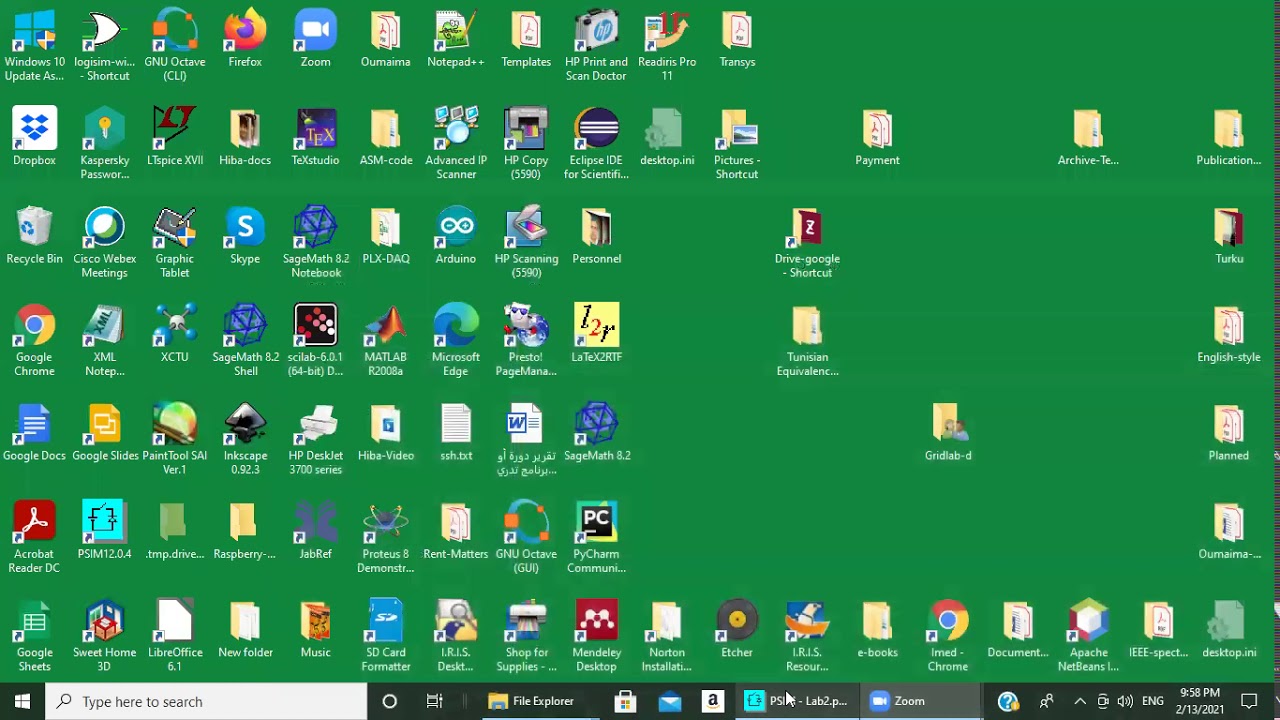Image resolution: width=1280 pixels, height=720 pixels.
Task: Open Microsoft Store from the taskbar
Action: pyautogui.click(x=625, y=701)
